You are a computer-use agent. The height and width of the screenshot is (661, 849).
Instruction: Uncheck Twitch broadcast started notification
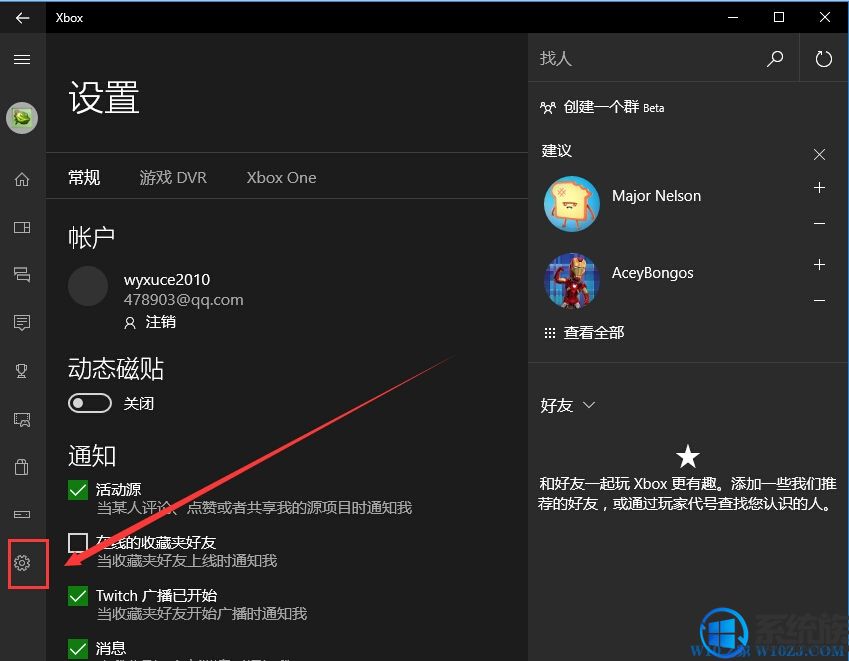[78, 596]
